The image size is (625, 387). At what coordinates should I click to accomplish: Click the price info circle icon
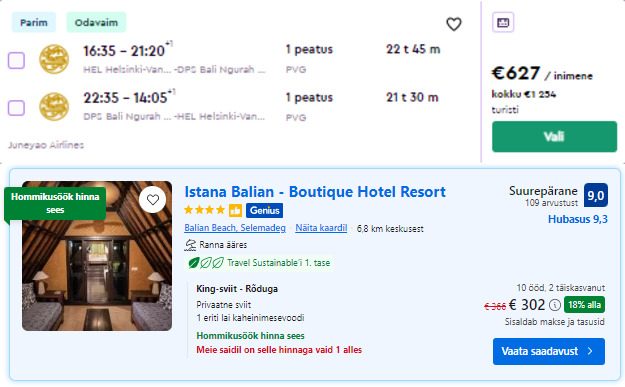(555, 305)
